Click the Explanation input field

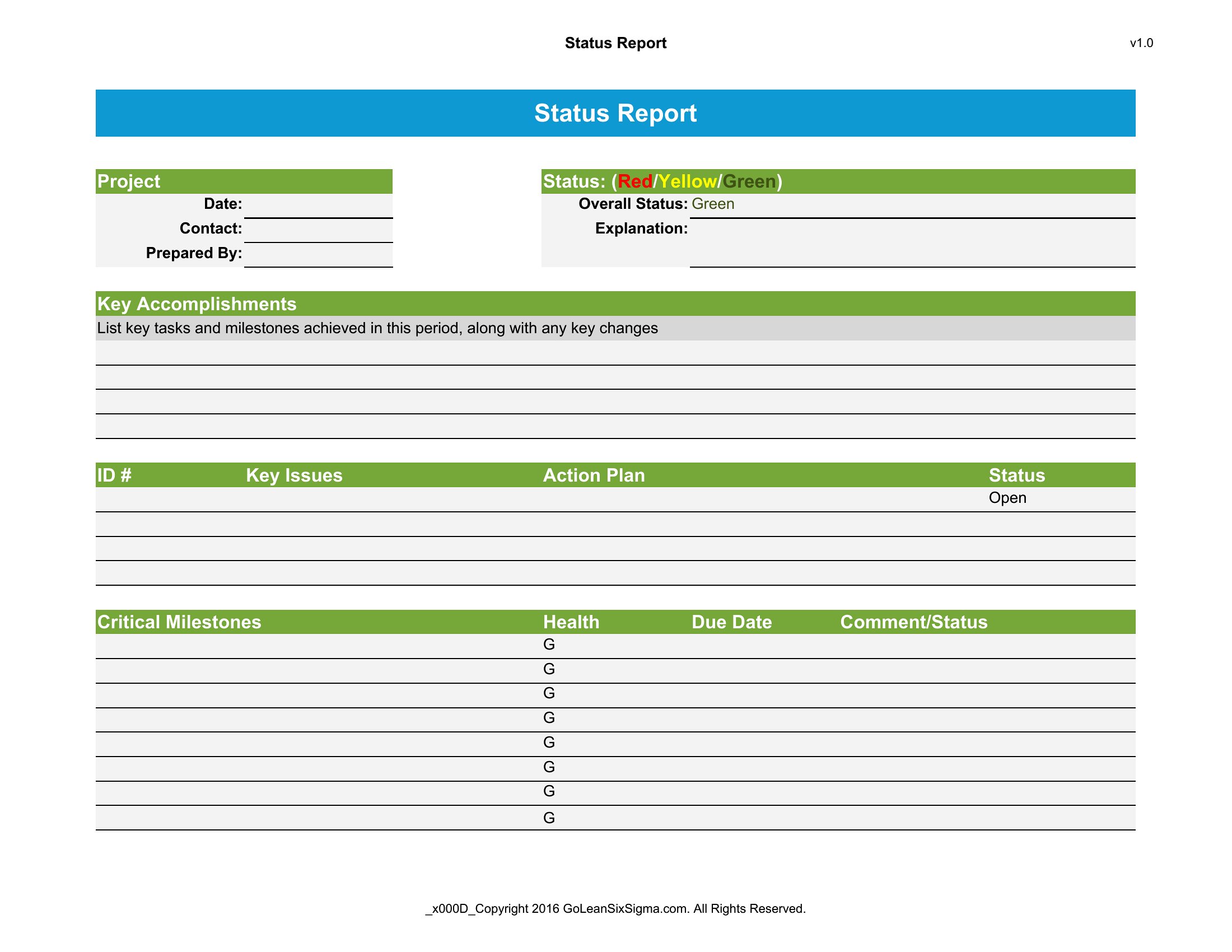912,242
